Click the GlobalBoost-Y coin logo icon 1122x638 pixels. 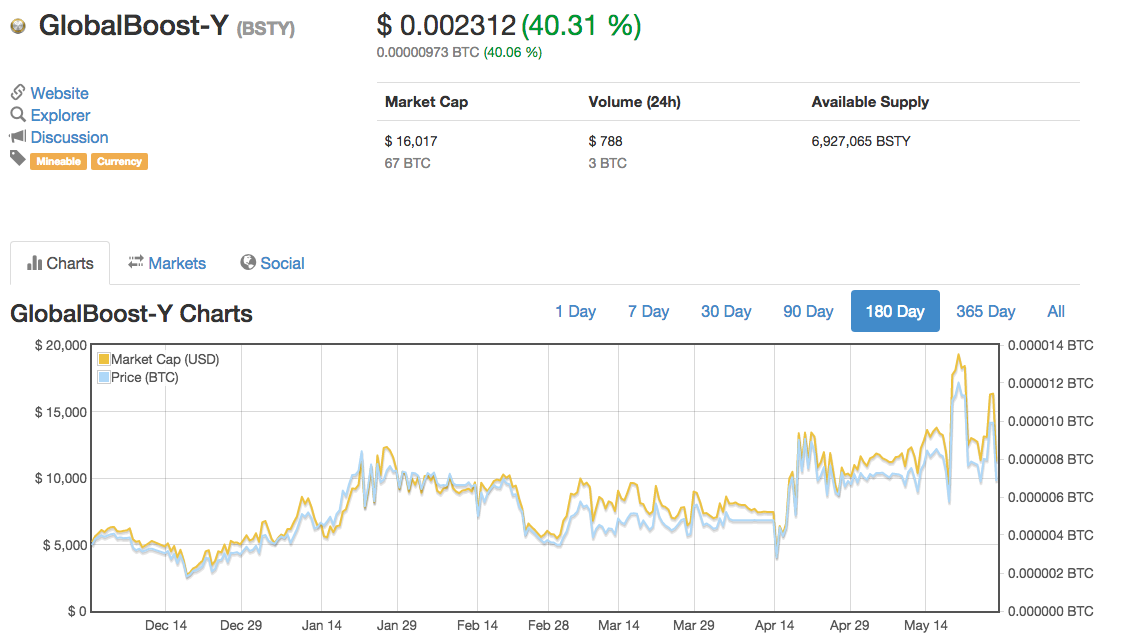18,26
